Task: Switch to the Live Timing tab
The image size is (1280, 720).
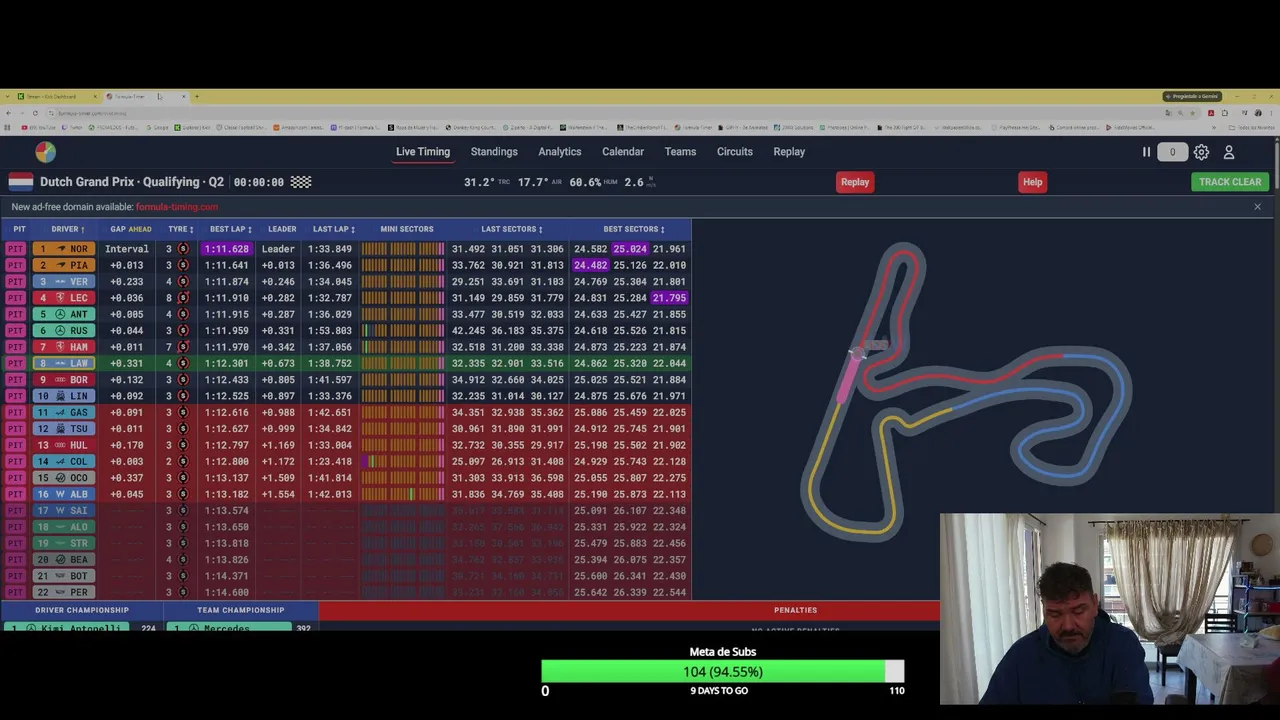Action: tap(423, 152)
